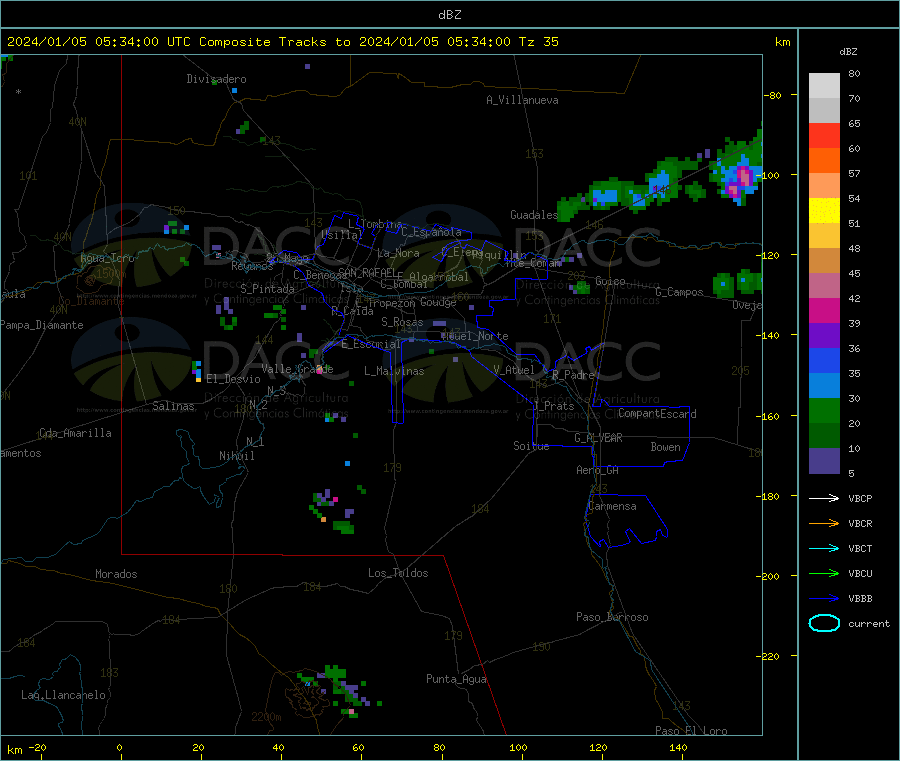The width and height of the screenshot is (900, 761).
Task: Click the blue VBBB arrow legend icon
Action: (x=824, y=599)
